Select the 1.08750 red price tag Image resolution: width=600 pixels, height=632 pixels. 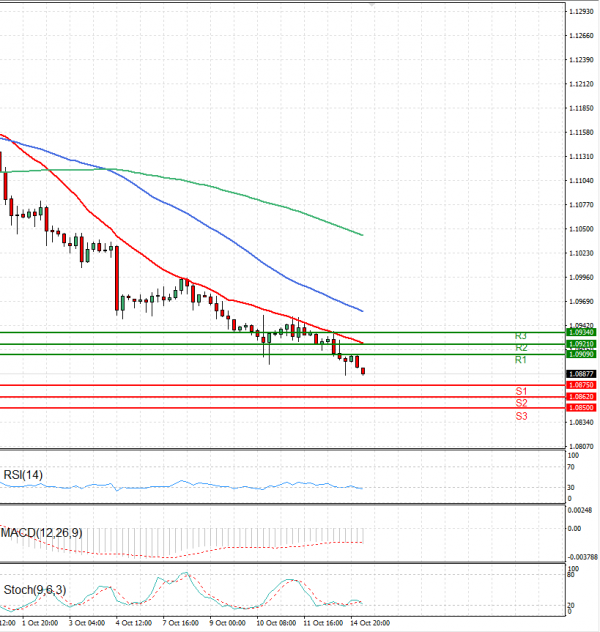(581, 385)
